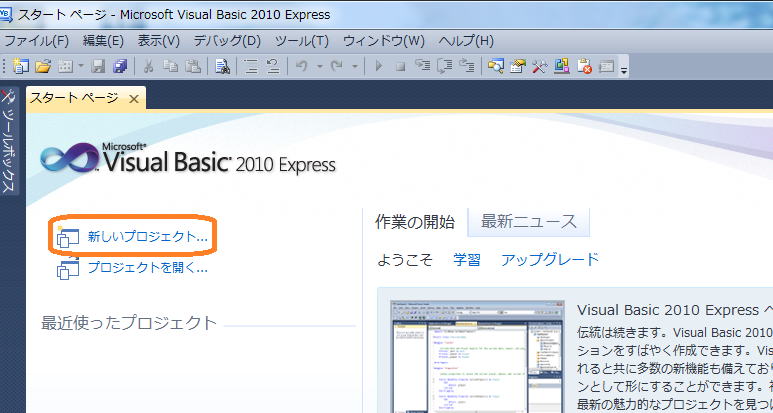Click the Start Debugging play icon
The image size is (773, 413).
378,67
